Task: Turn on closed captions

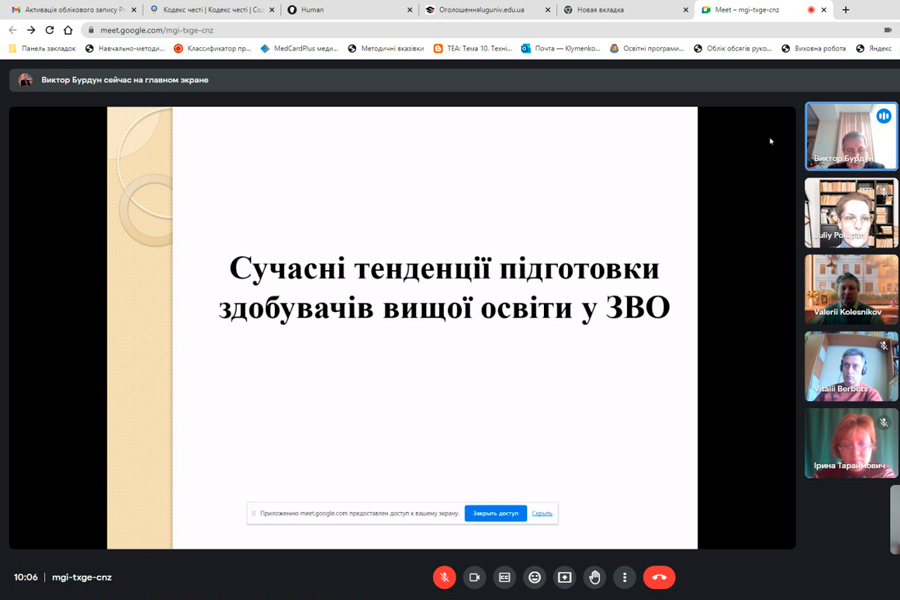Action: click(505, 577)
